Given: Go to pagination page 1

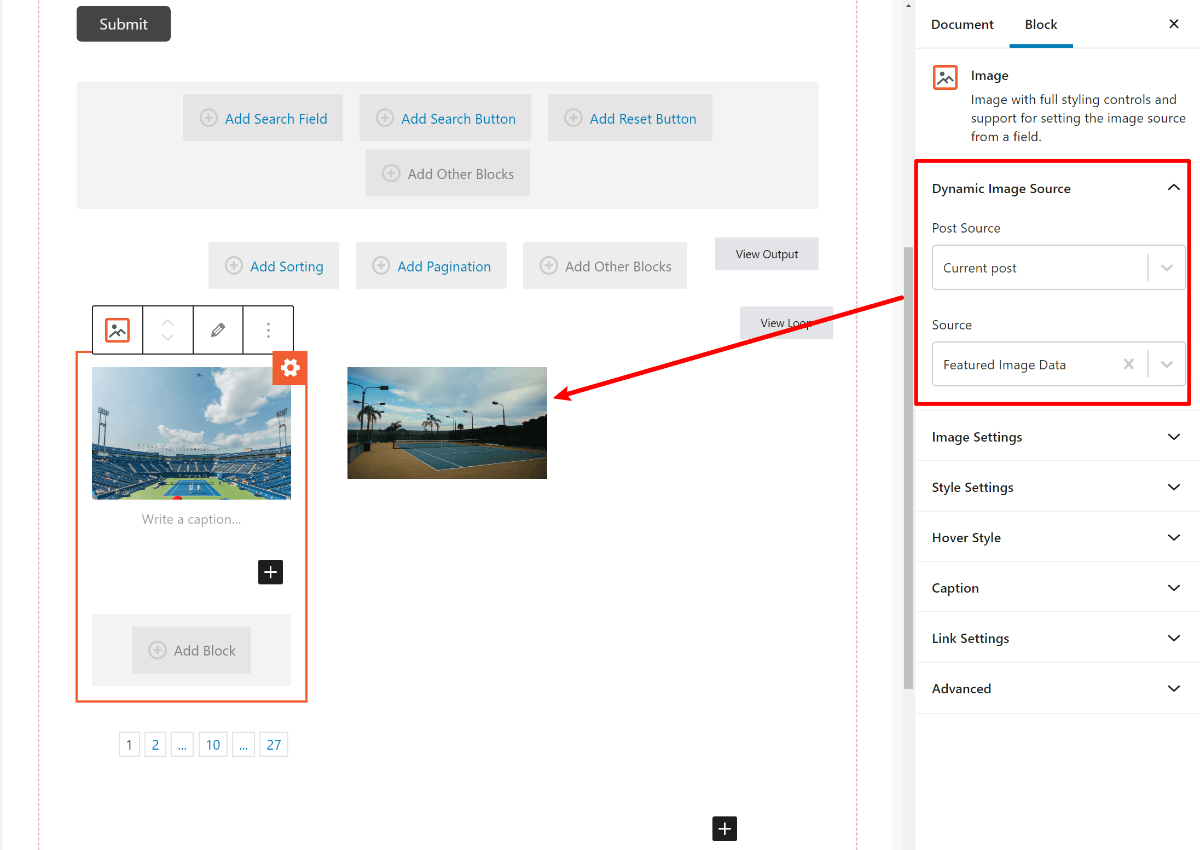Looking at the screenshot, I should tap(129, 744).
